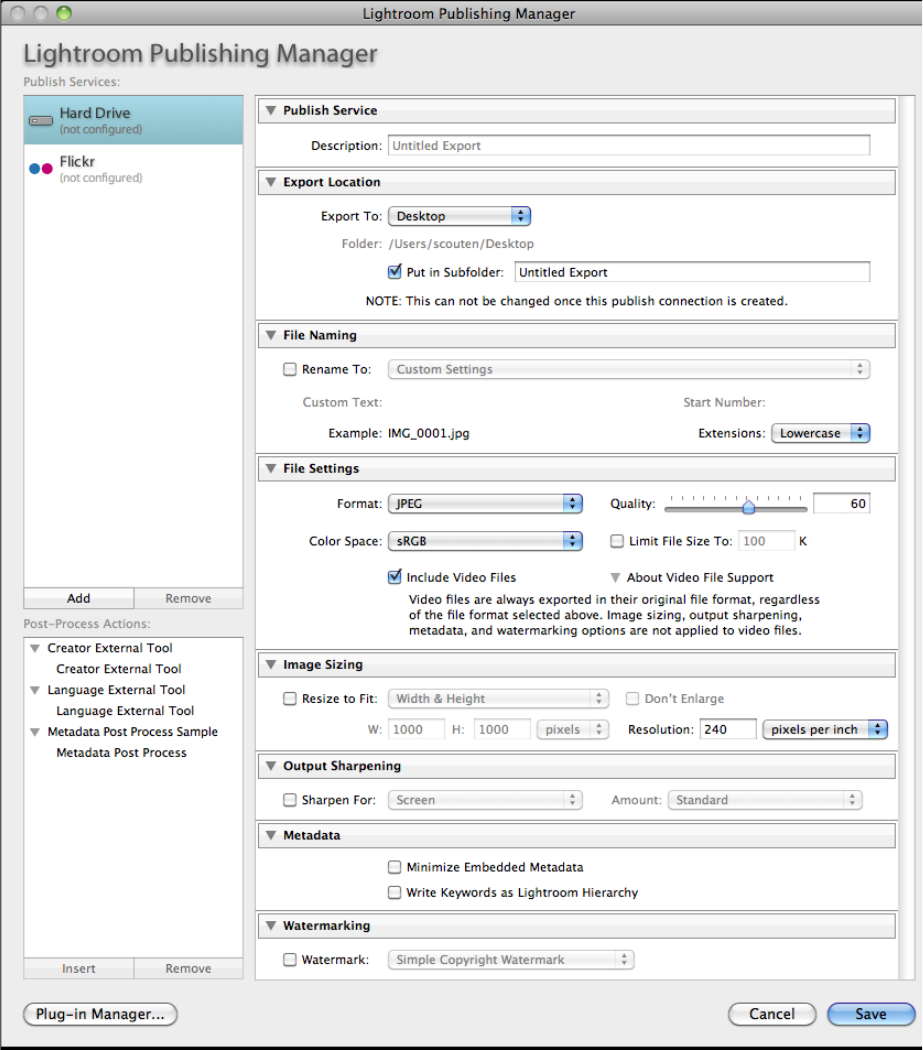Collapse the Metadata section
Image resolution: width=923 pixels, height=1050 pixels.
(271, 835)
